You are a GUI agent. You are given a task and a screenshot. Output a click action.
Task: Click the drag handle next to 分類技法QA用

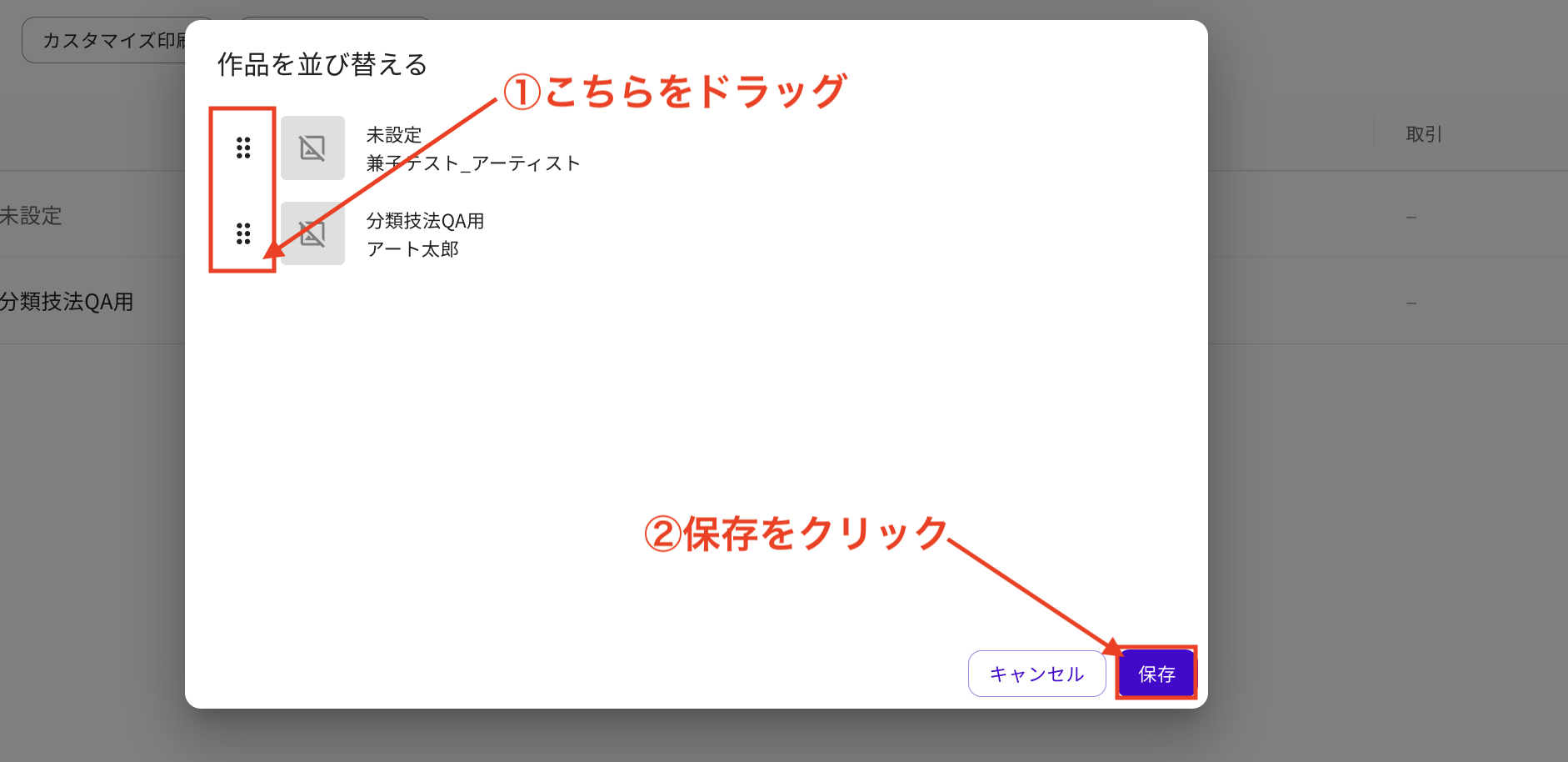(243, 234)
